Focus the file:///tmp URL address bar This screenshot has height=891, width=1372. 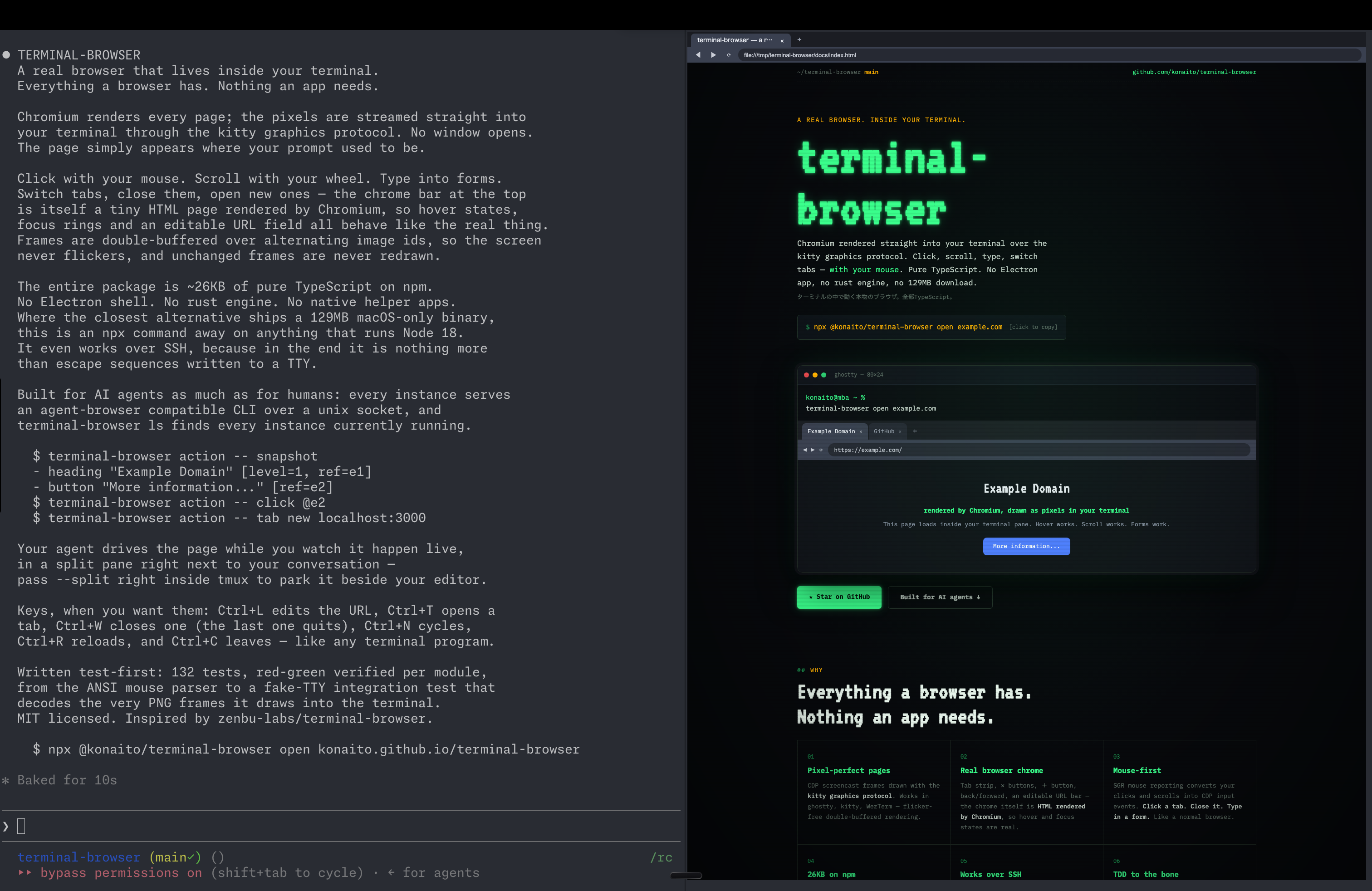pos(1049,55)
